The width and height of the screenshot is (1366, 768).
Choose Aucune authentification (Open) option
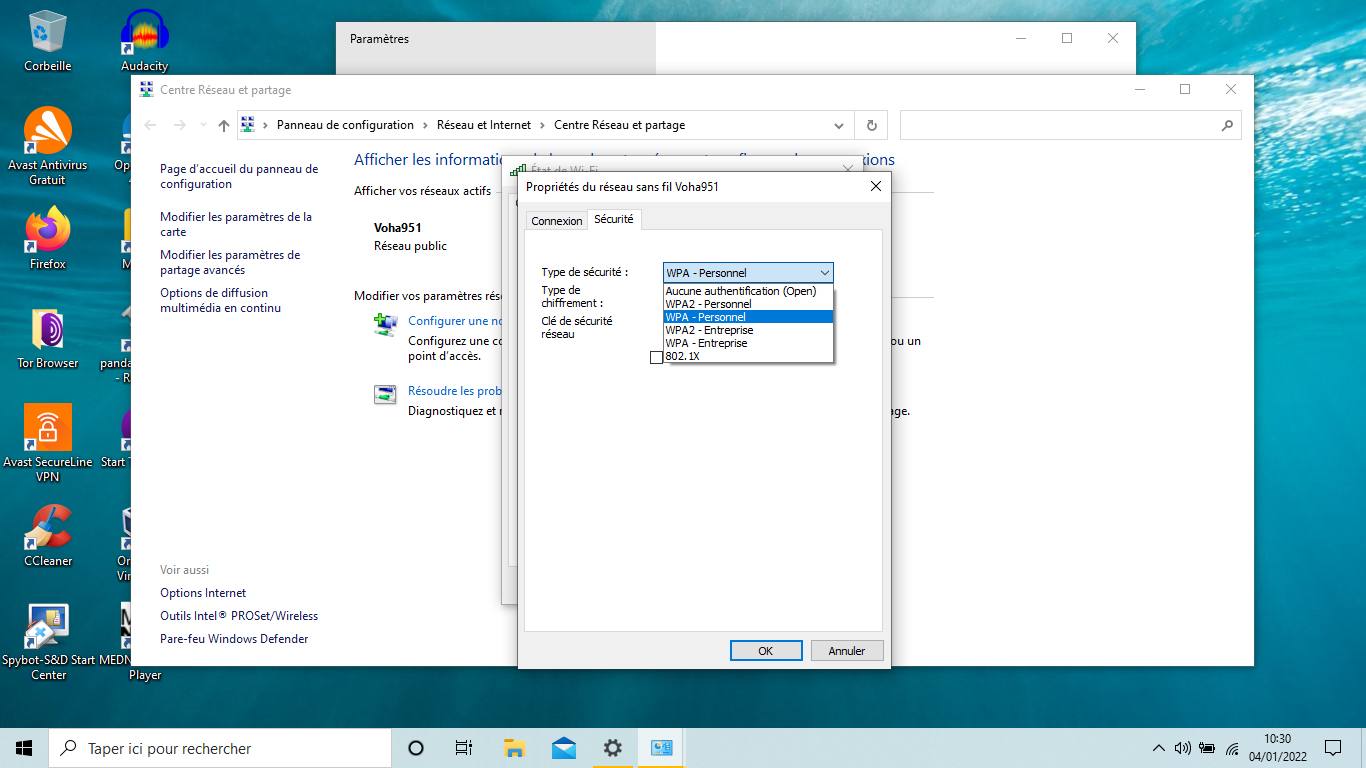(x=740, y=291)
